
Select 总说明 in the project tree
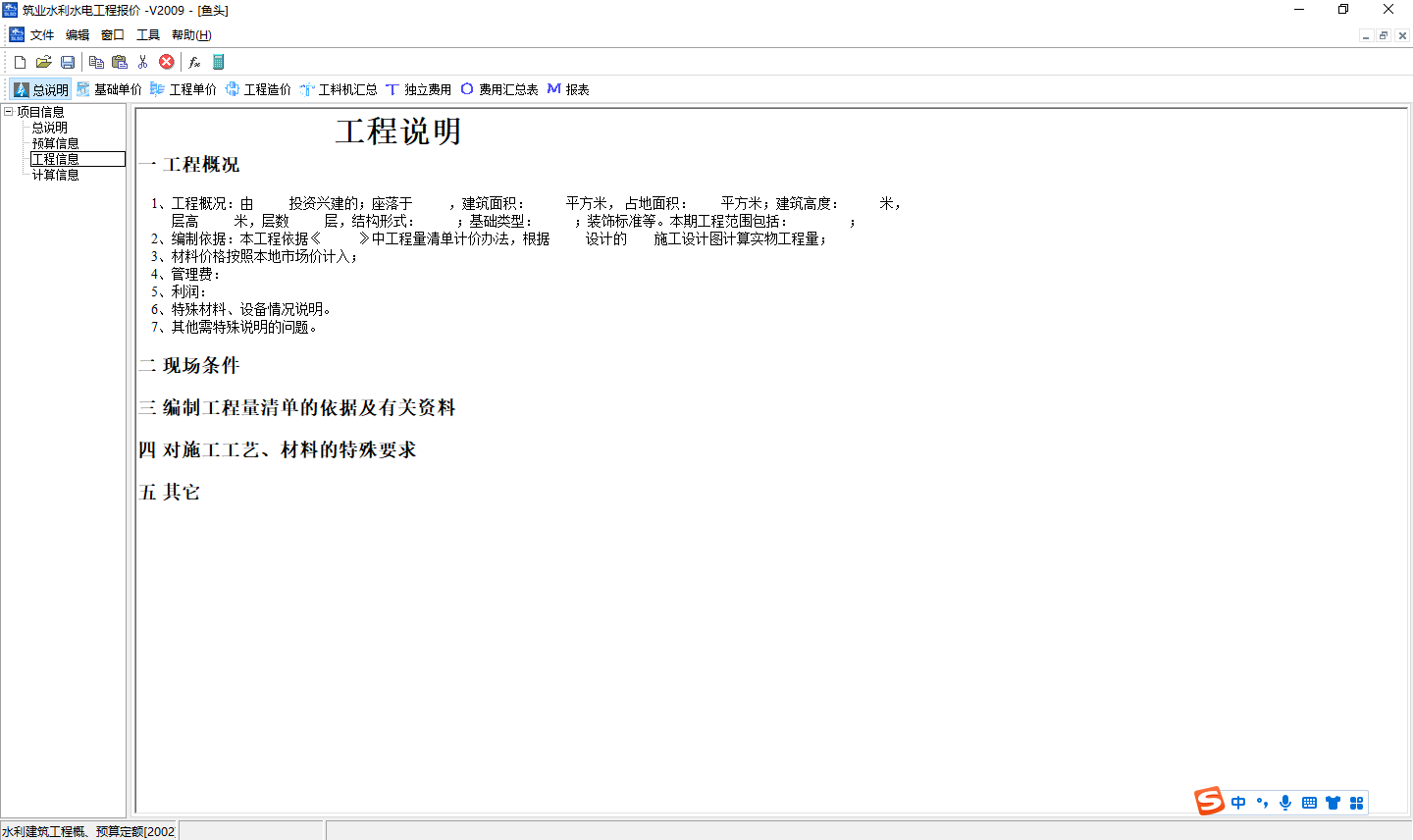(49, 128)
